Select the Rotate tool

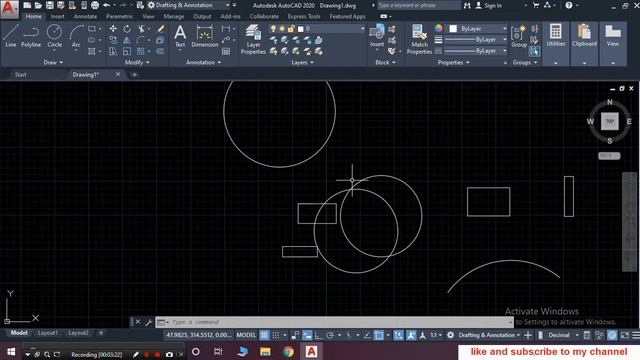coord(127,29)
